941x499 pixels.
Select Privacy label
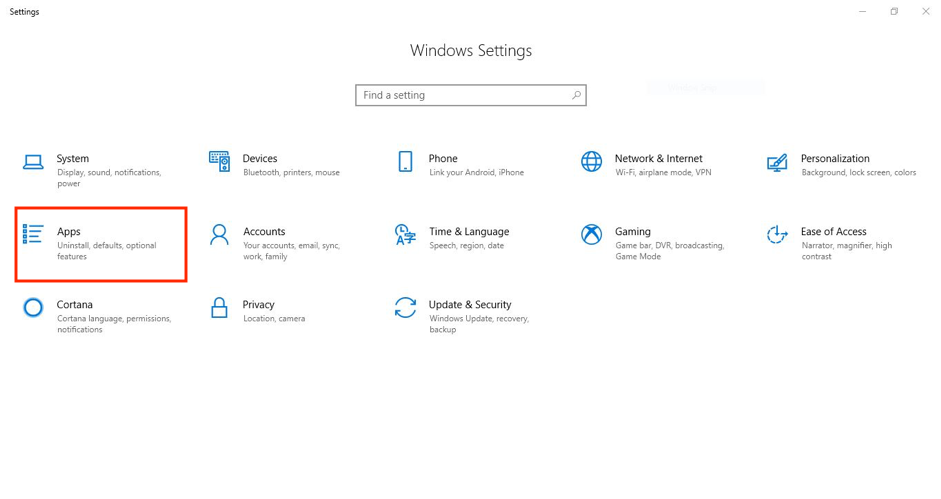click(x=258, y=305)
